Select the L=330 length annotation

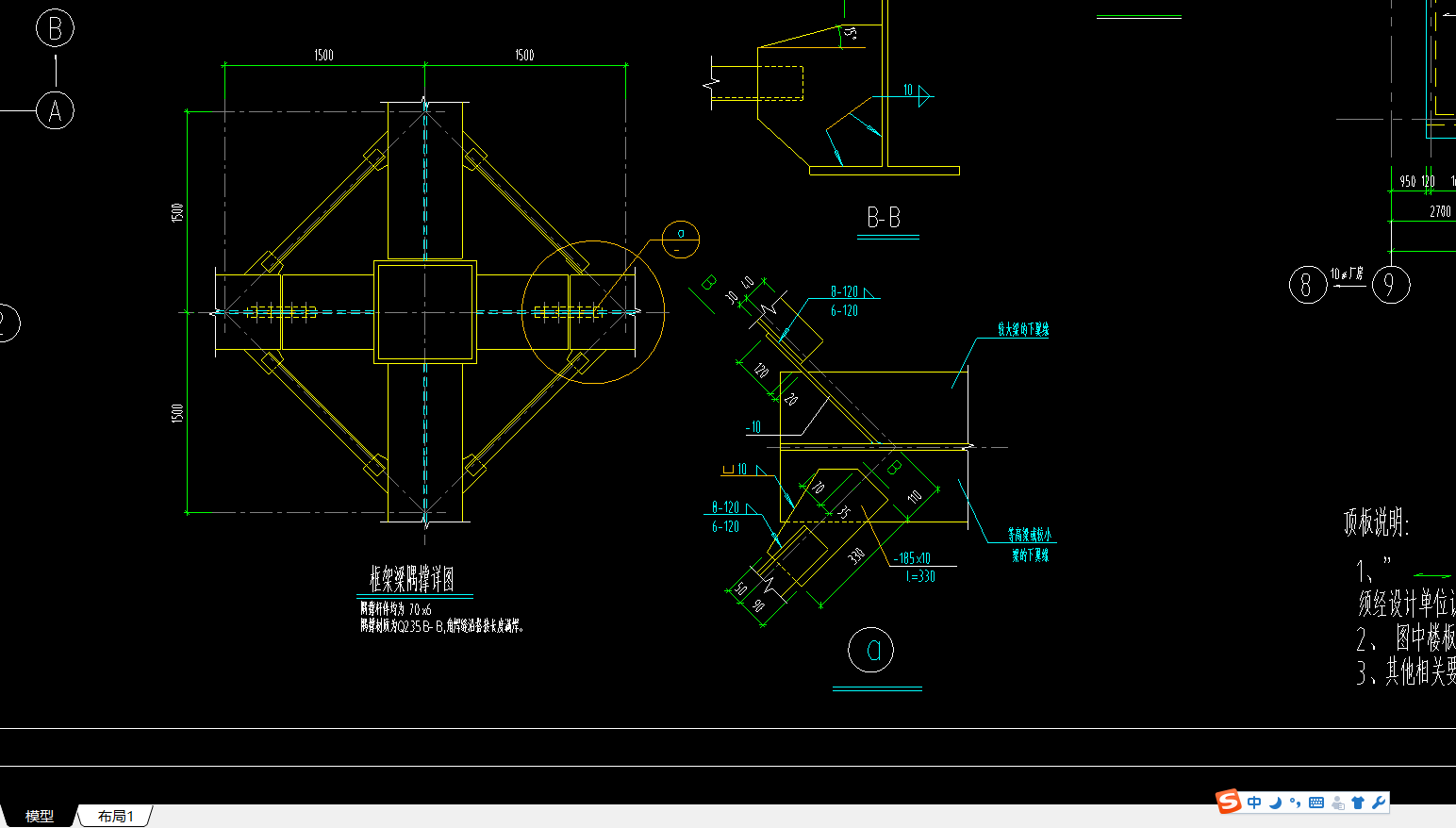click(x=920, y=576)
